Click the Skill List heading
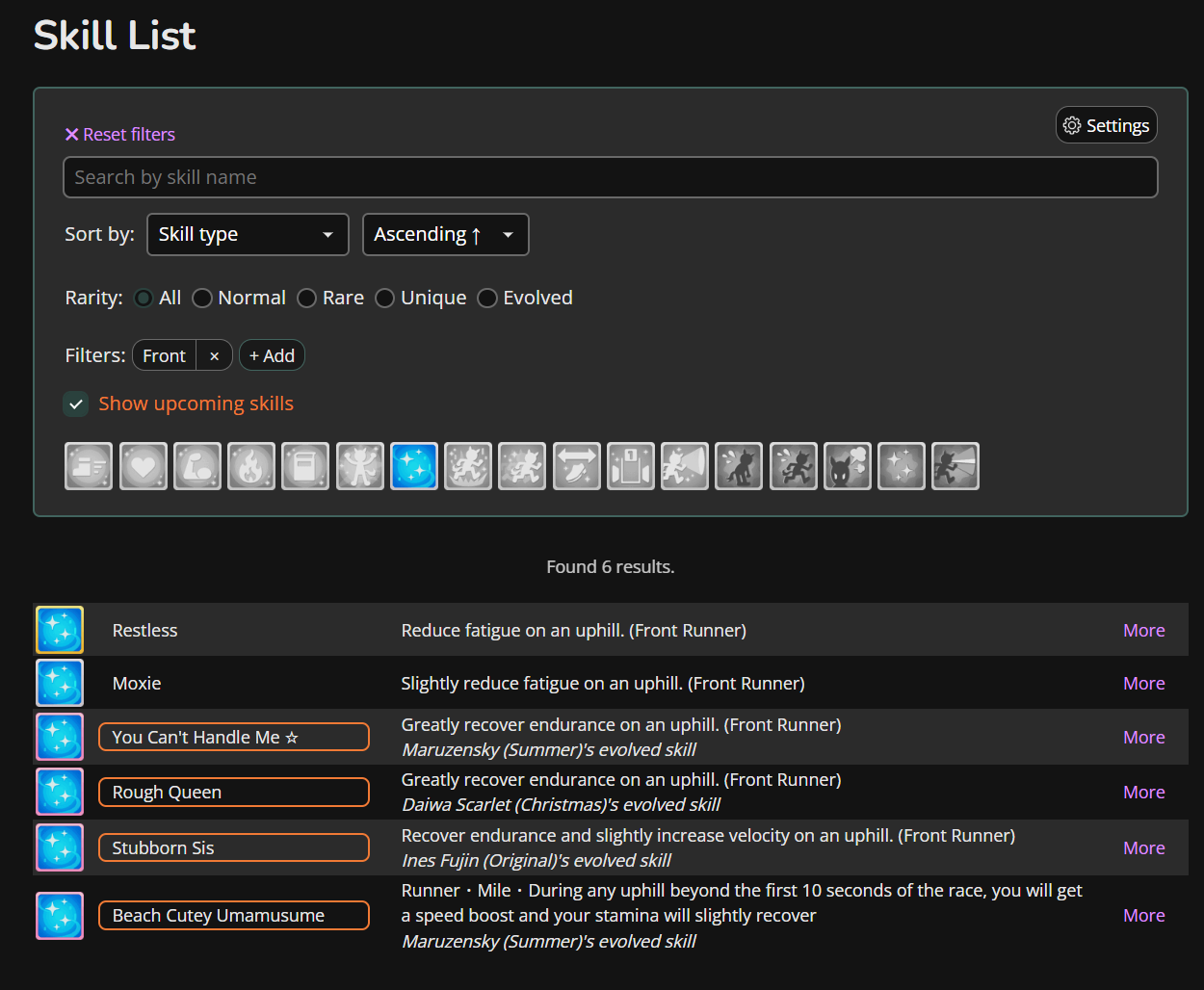 [x=115, y=36]
